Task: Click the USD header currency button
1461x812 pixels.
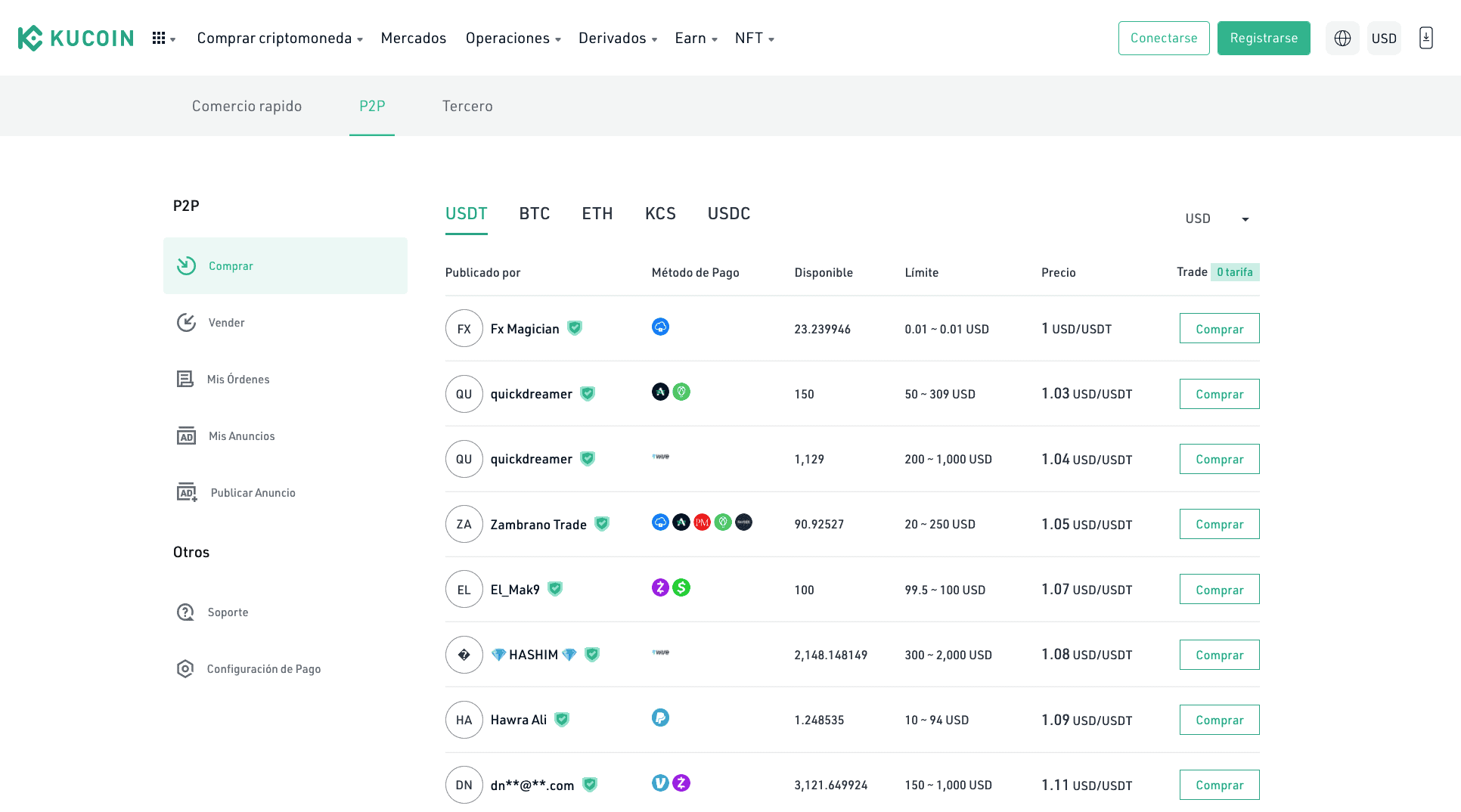Action: click(1384, 38)
